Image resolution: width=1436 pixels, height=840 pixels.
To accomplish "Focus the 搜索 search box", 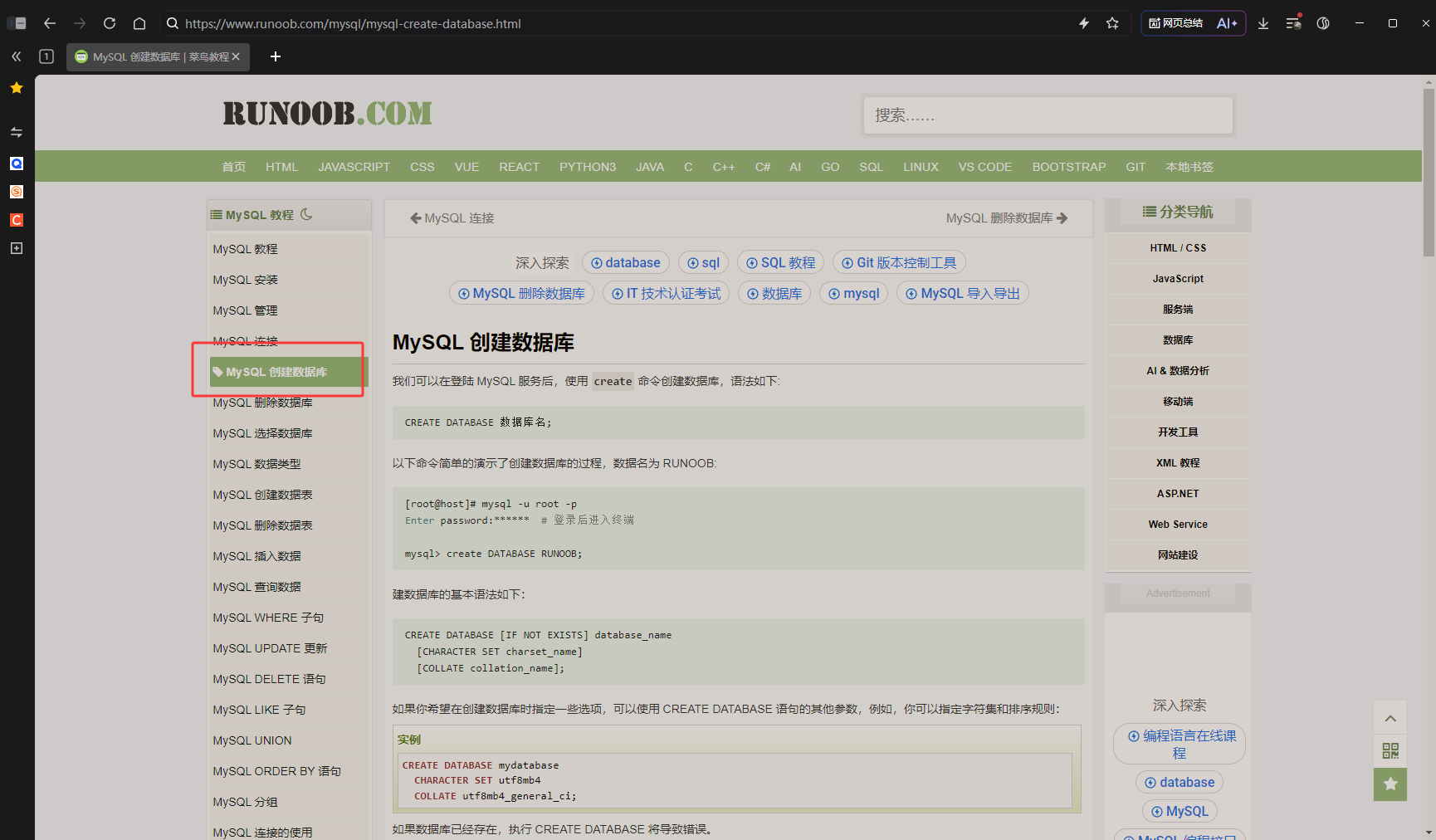I will click(1048, 115).
